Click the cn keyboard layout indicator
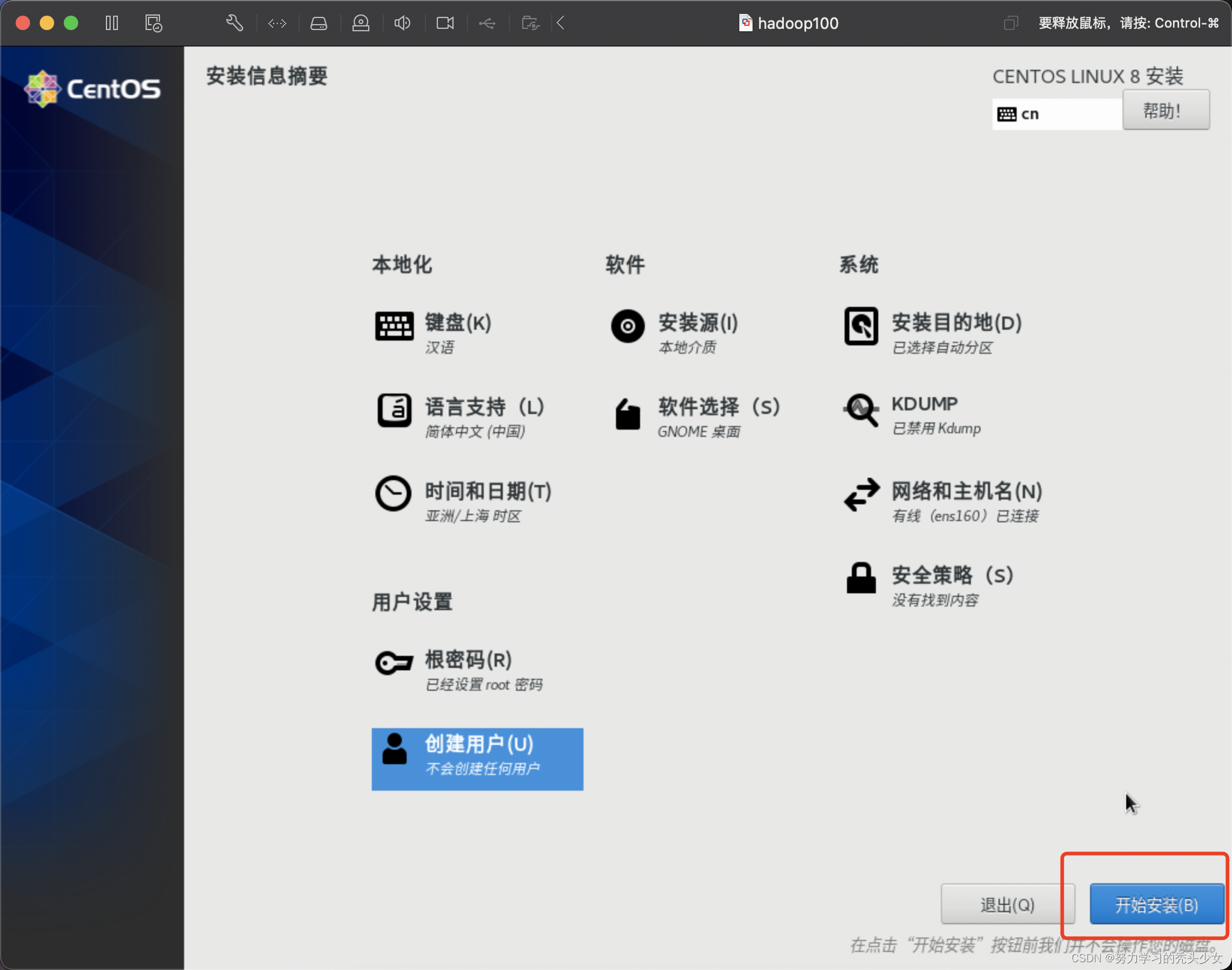This screenshot has width=1232, height=970. pos(1056,114)
